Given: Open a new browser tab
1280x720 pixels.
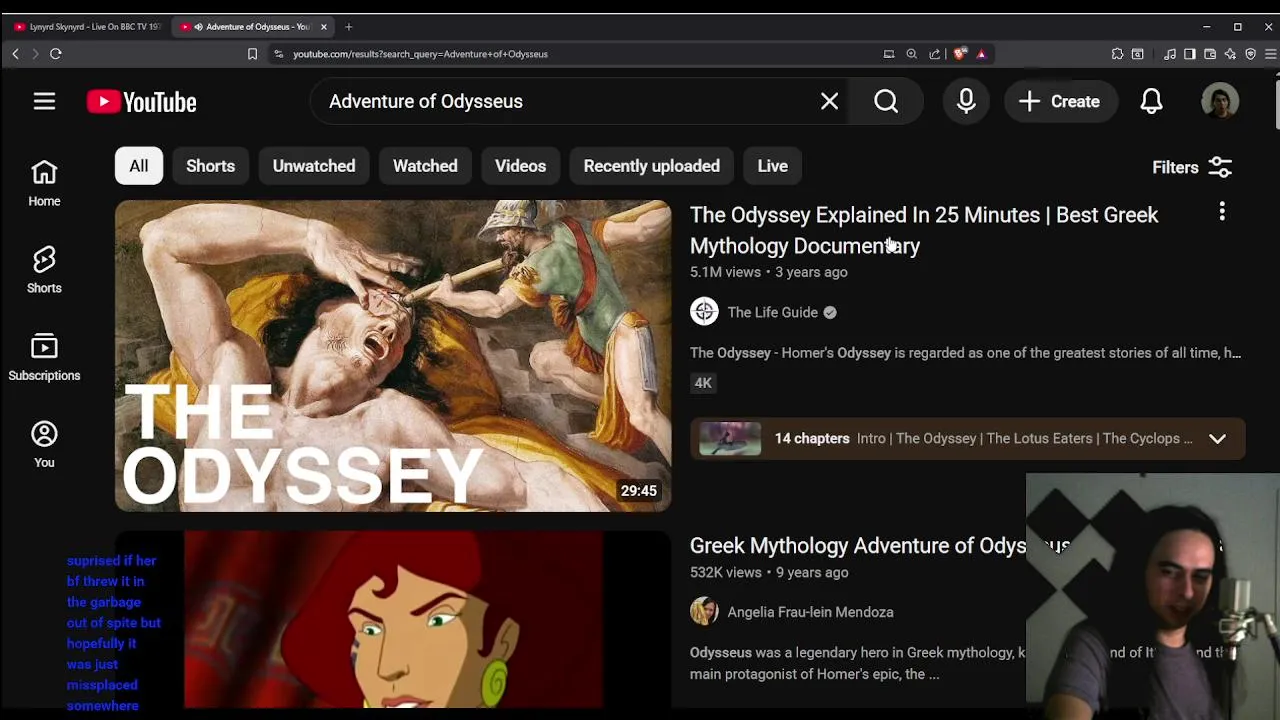Looking at the screenshot, I should (348, 27).
